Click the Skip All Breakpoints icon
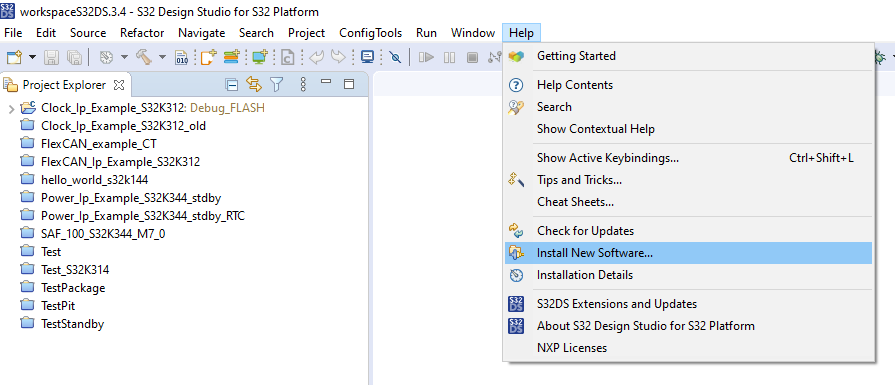Viewport: 895px width, 385px height. pyautogui.click(x=395, y=56)
